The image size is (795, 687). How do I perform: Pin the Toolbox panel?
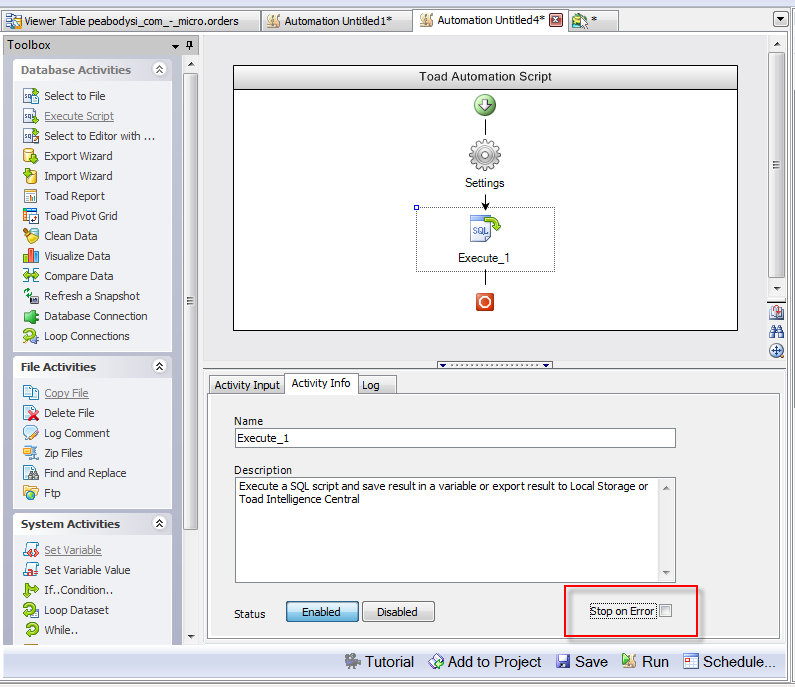click(x=189, y=45)
